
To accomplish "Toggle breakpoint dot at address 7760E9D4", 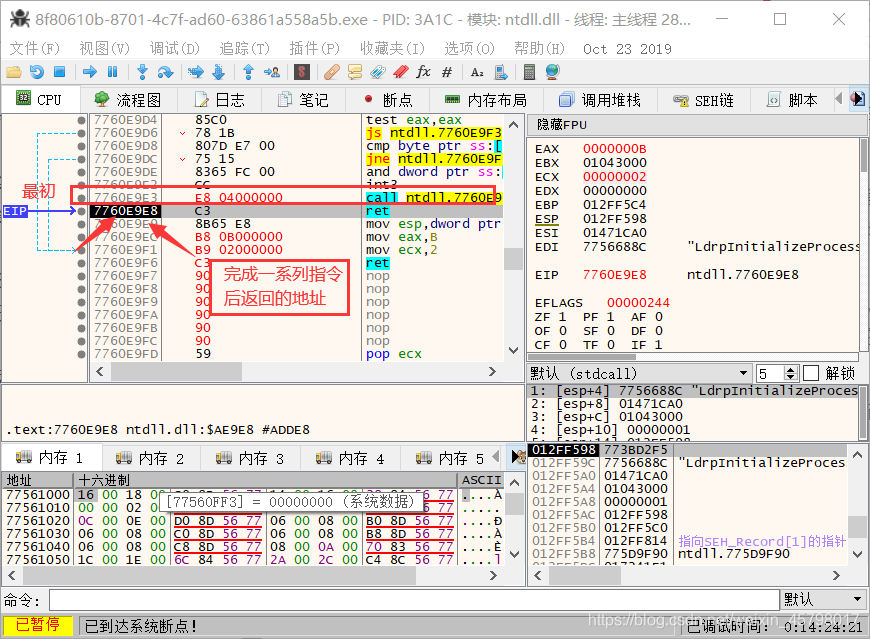I will pos(82,120).
